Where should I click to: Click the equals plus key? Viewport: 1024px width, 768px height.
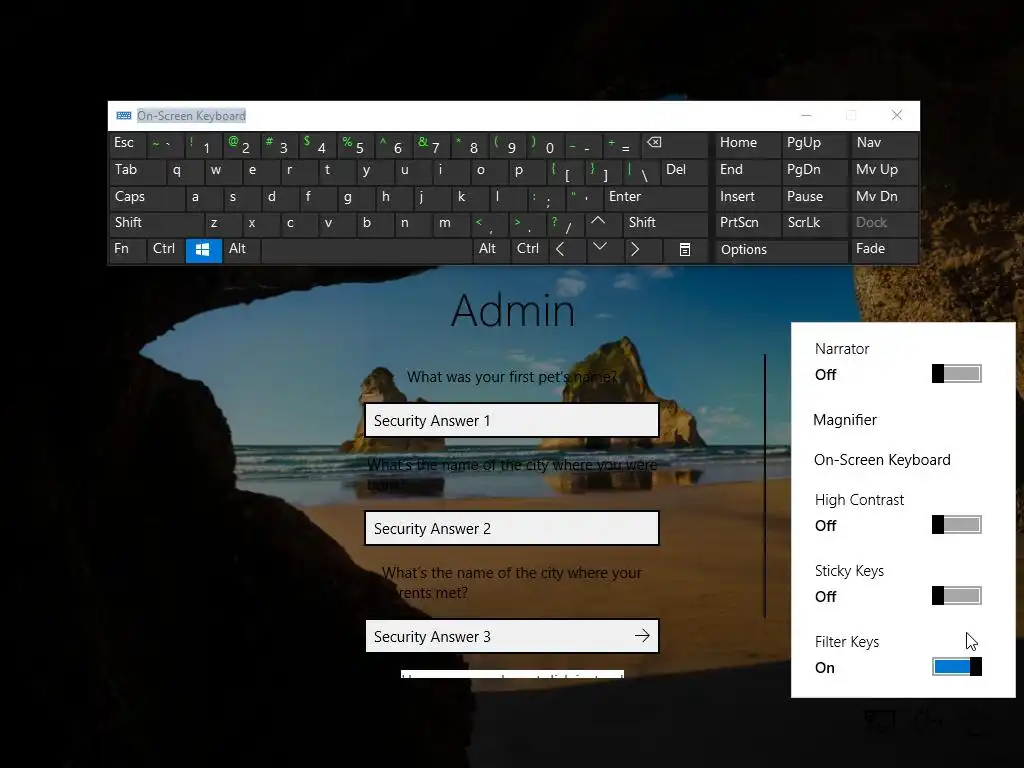622,144
